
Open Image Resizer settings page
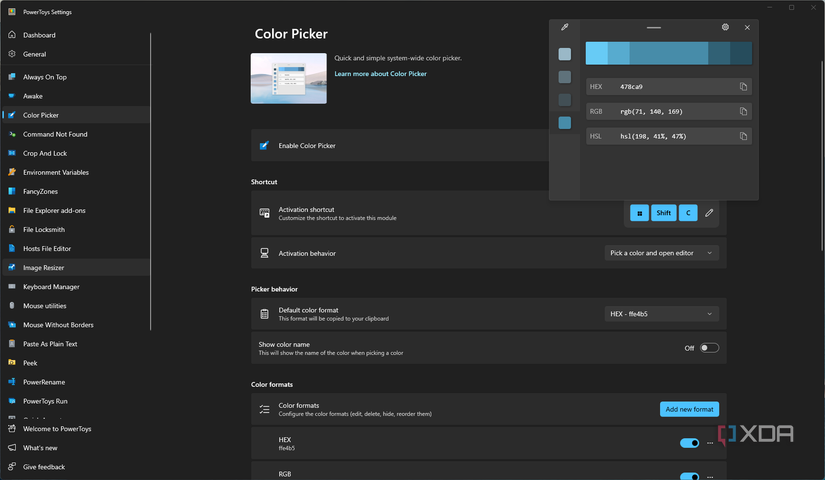click(x=76, y=267)
